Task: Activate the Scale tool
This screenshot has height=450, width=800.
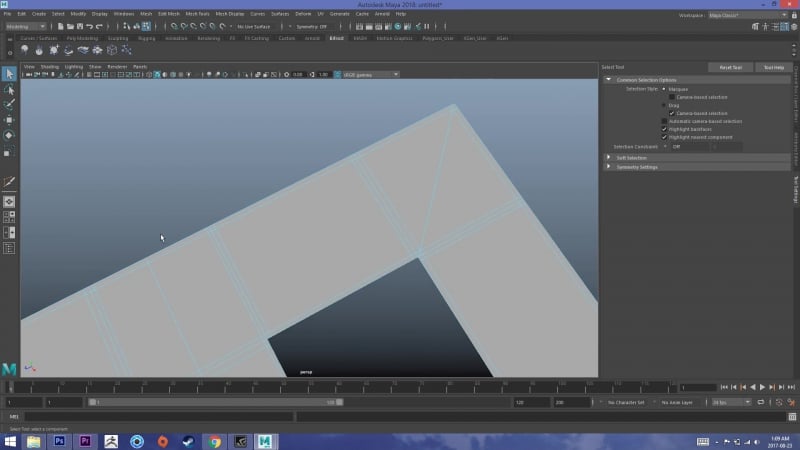Action: coord(9,152)
